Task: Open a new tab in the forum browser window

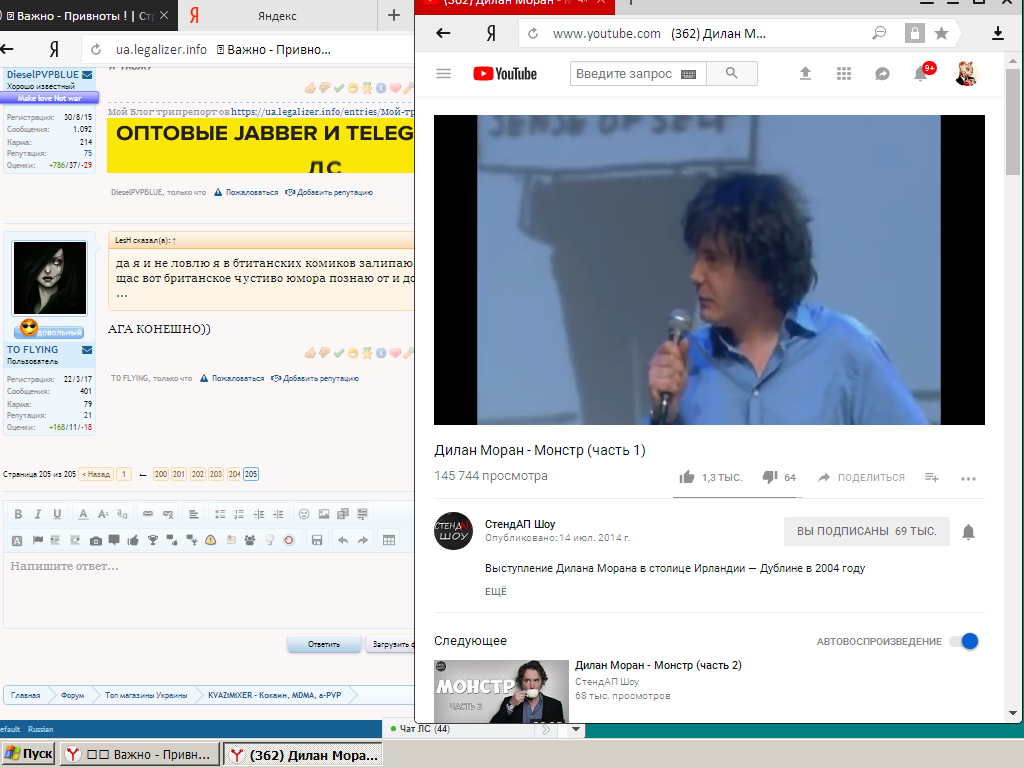Action: [x=394, y=15]
